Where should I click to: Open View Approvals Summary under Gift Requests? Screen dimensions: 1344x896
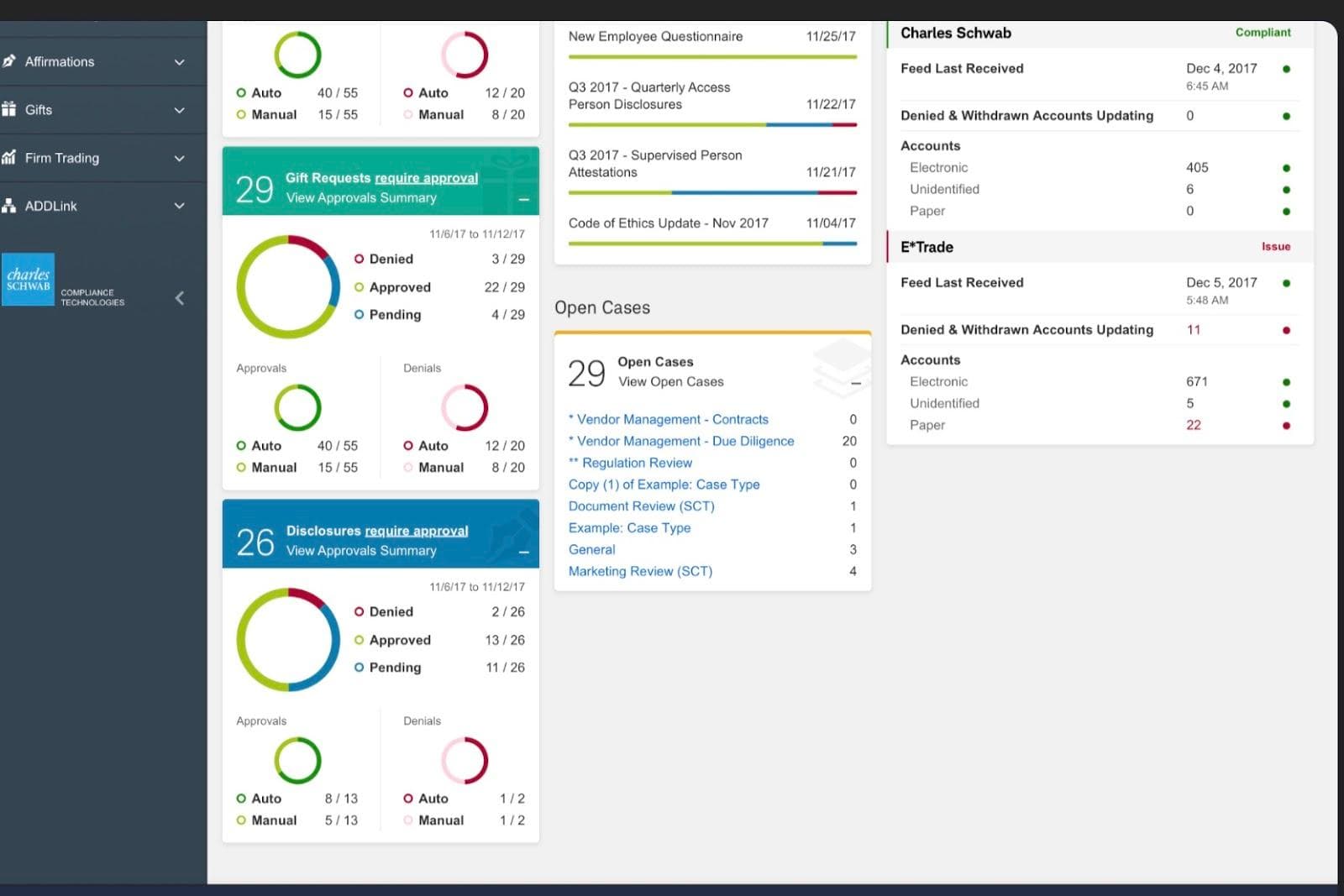coord(361,198)
